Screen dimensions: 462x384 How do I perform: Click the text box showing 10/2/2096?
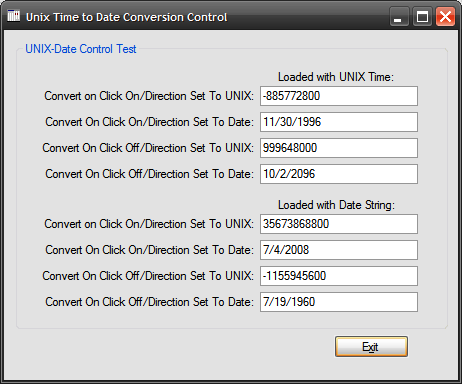(x=339, y=174)
